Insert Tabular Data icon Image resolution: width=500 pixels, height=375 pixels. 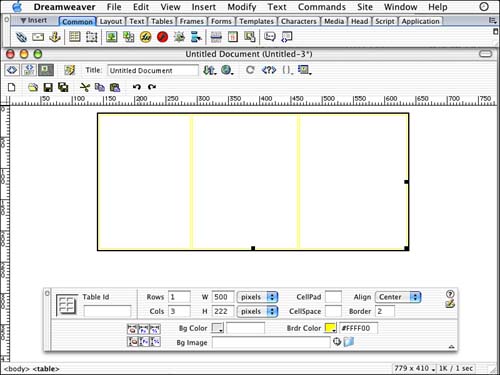click(x=250, y=37)
